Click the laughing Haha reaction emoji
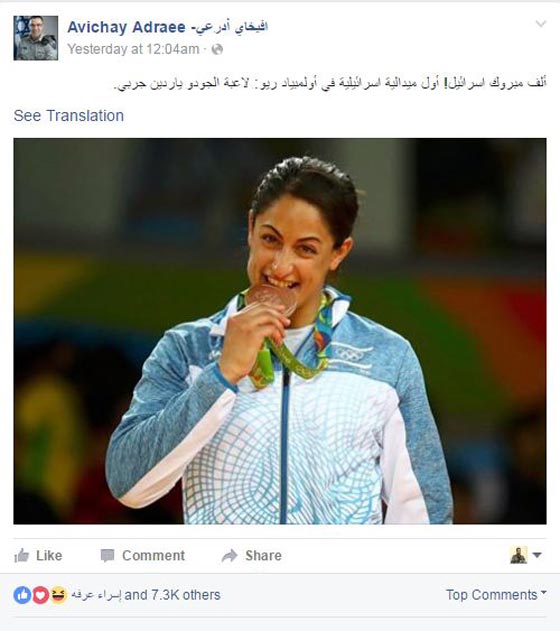This screenshot has width=560, height=631. tap(58, 595)
